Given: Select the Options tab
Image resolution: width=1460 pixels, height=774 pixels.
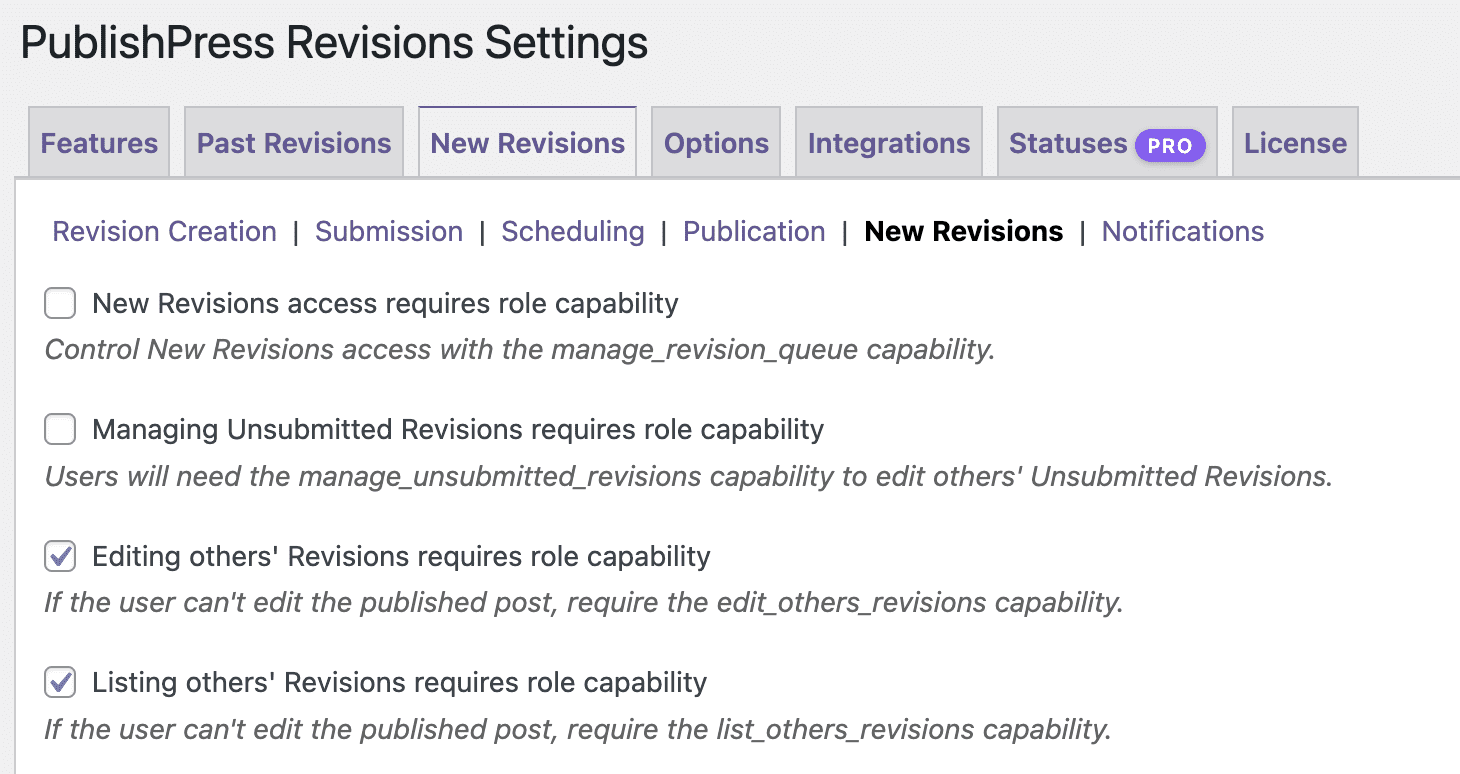Looking at the screenshot, I should 715,143.
